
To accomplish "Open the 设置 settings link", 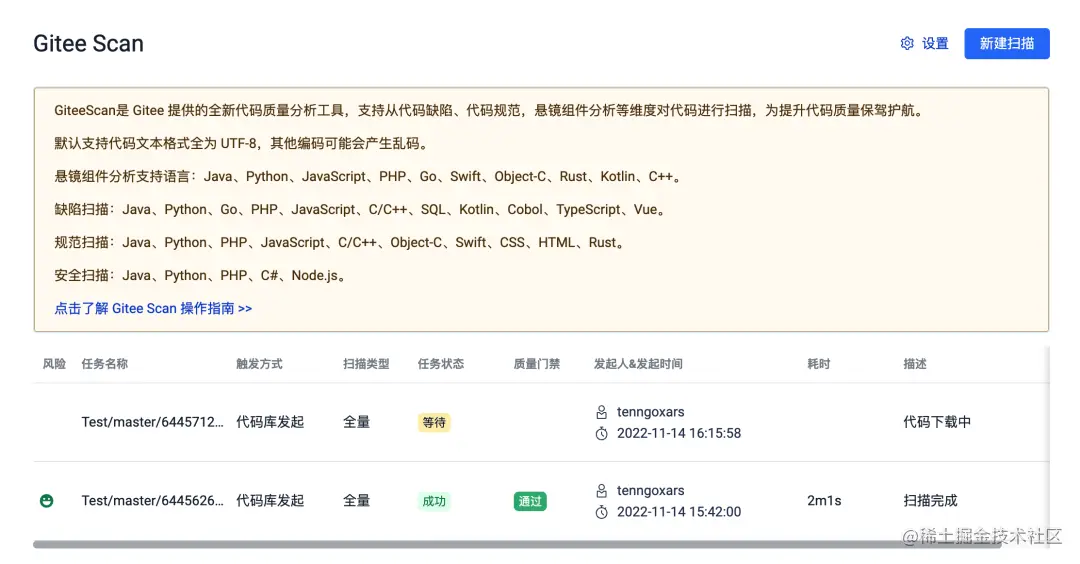I will (935, 43).
